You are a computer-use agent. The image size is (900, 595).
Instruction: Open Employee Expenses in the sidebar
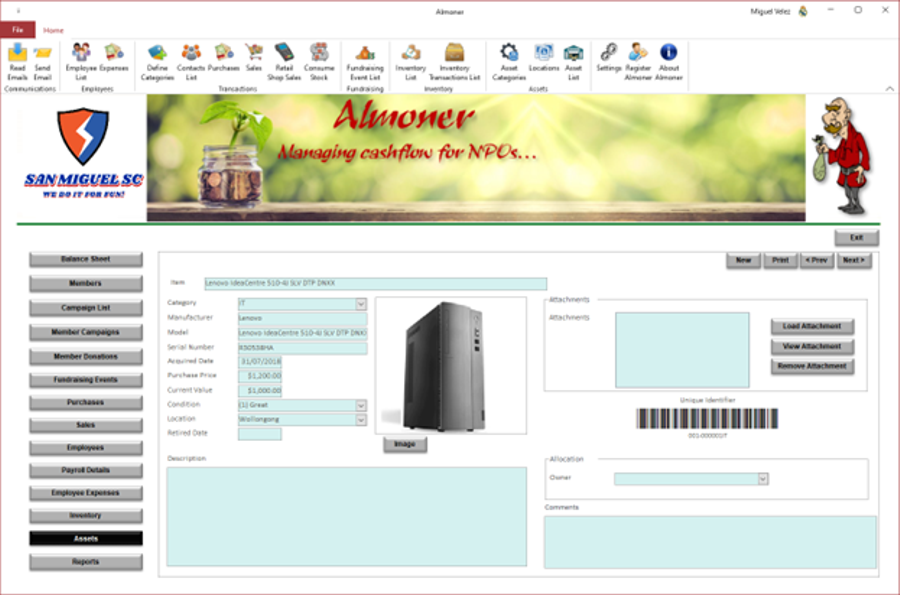86,493
